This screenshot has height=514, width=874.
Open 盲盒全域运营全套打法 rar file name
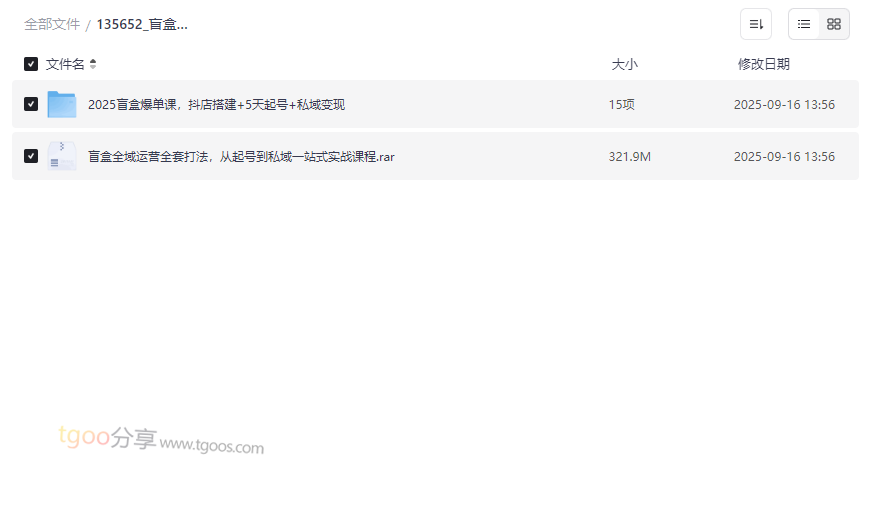(x=241, y=157)
